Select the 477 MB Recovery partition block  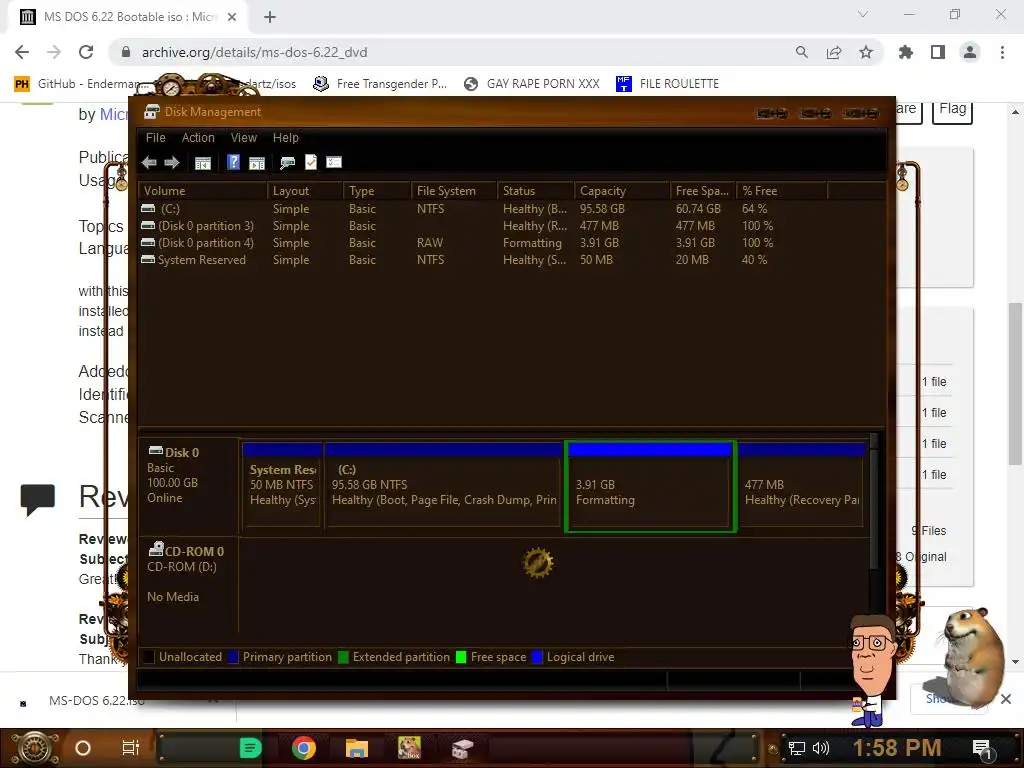[x=801, y=485]
